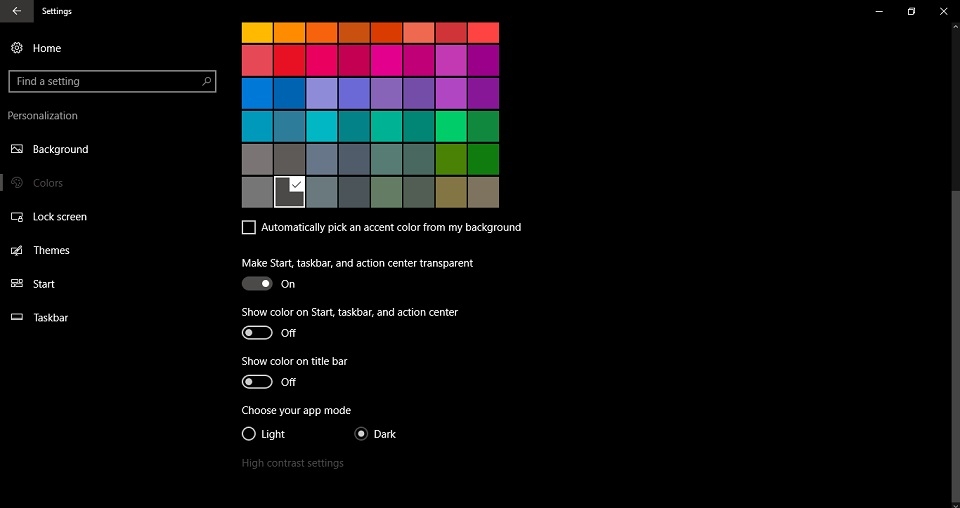Click the Background picture icon
Image resolution: width=960 pixels, height=508 pixels.
click(x=17, y=149)
